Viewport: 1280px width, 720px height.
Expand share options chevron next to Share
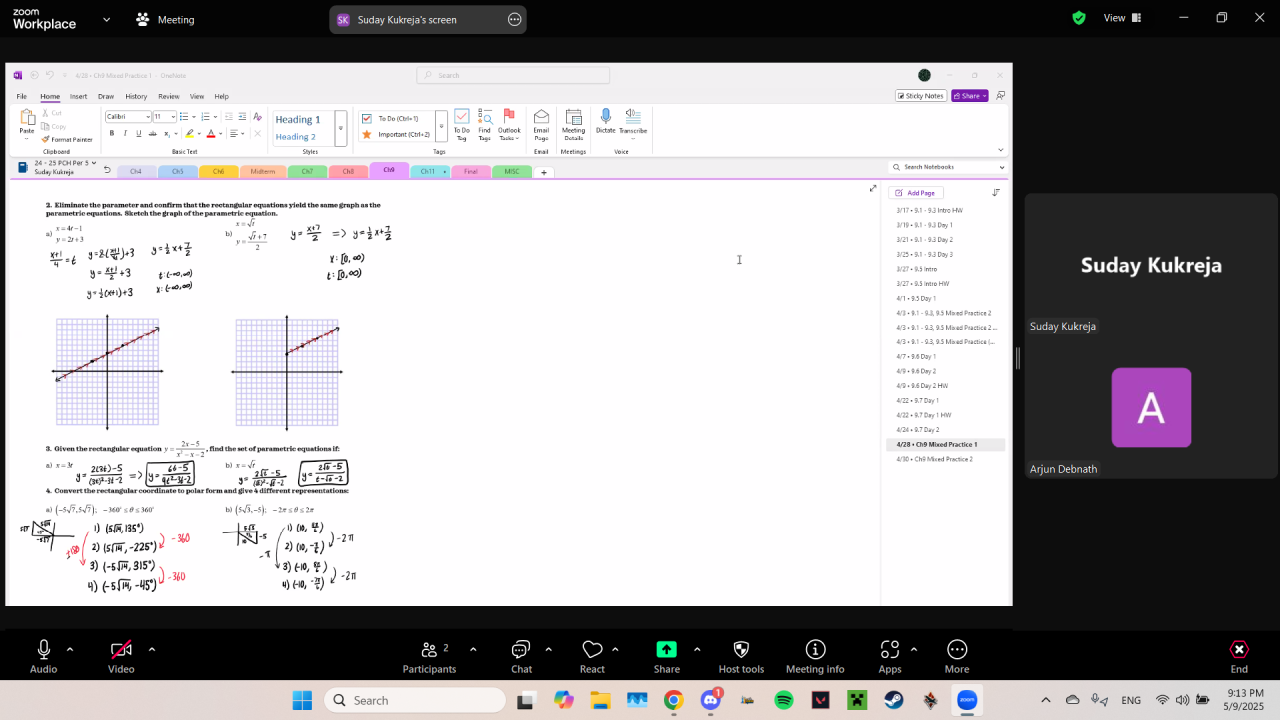point(697,649)
